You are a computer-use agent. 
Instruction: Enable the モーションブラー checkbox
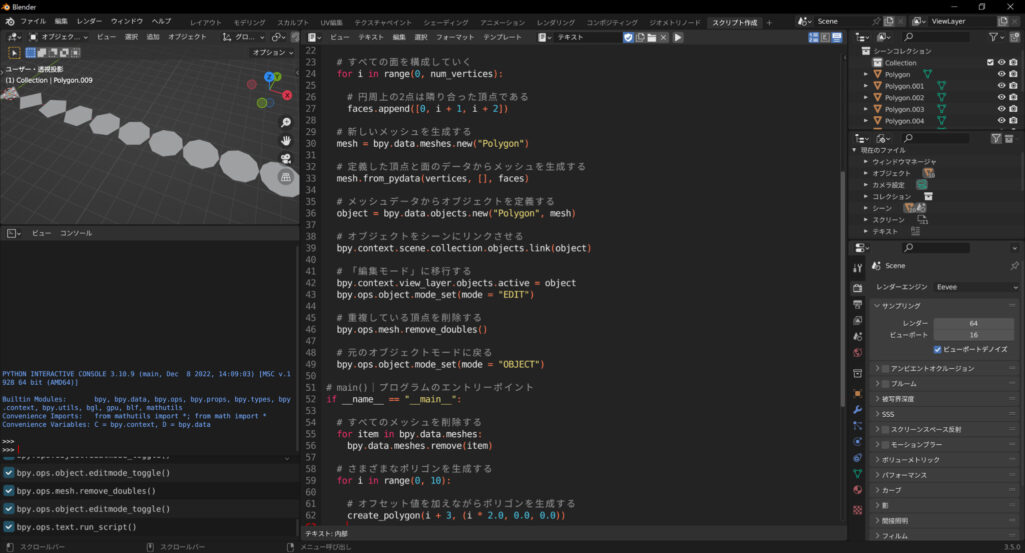coord(885,445)
